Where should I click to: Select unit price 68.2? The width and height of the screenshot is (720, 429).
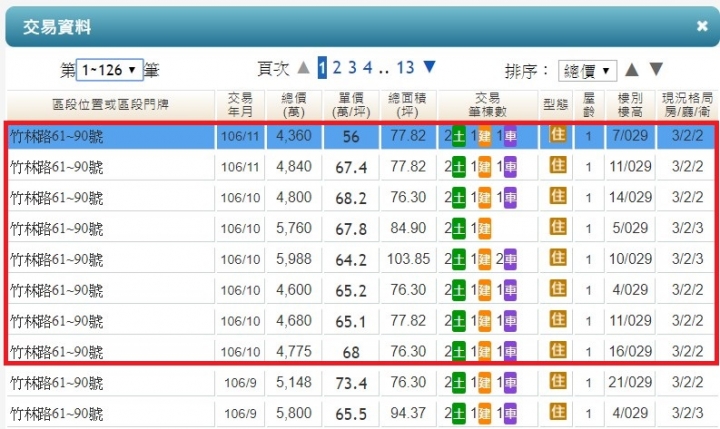pos(351,198)
